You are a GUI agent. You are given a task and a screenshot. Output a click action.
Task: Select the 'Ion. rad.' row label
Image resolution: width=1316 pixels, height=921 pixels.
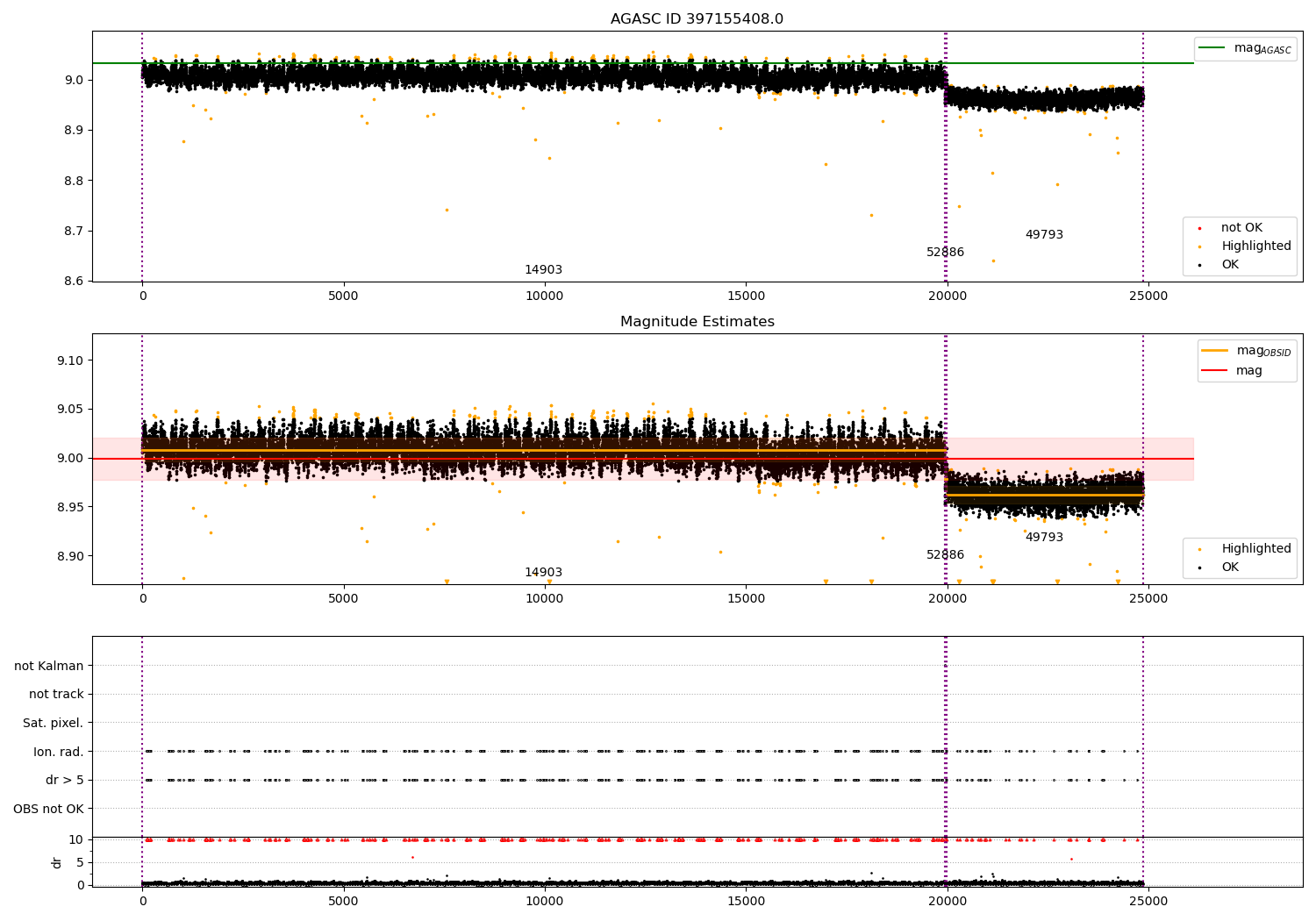[59, 752]
